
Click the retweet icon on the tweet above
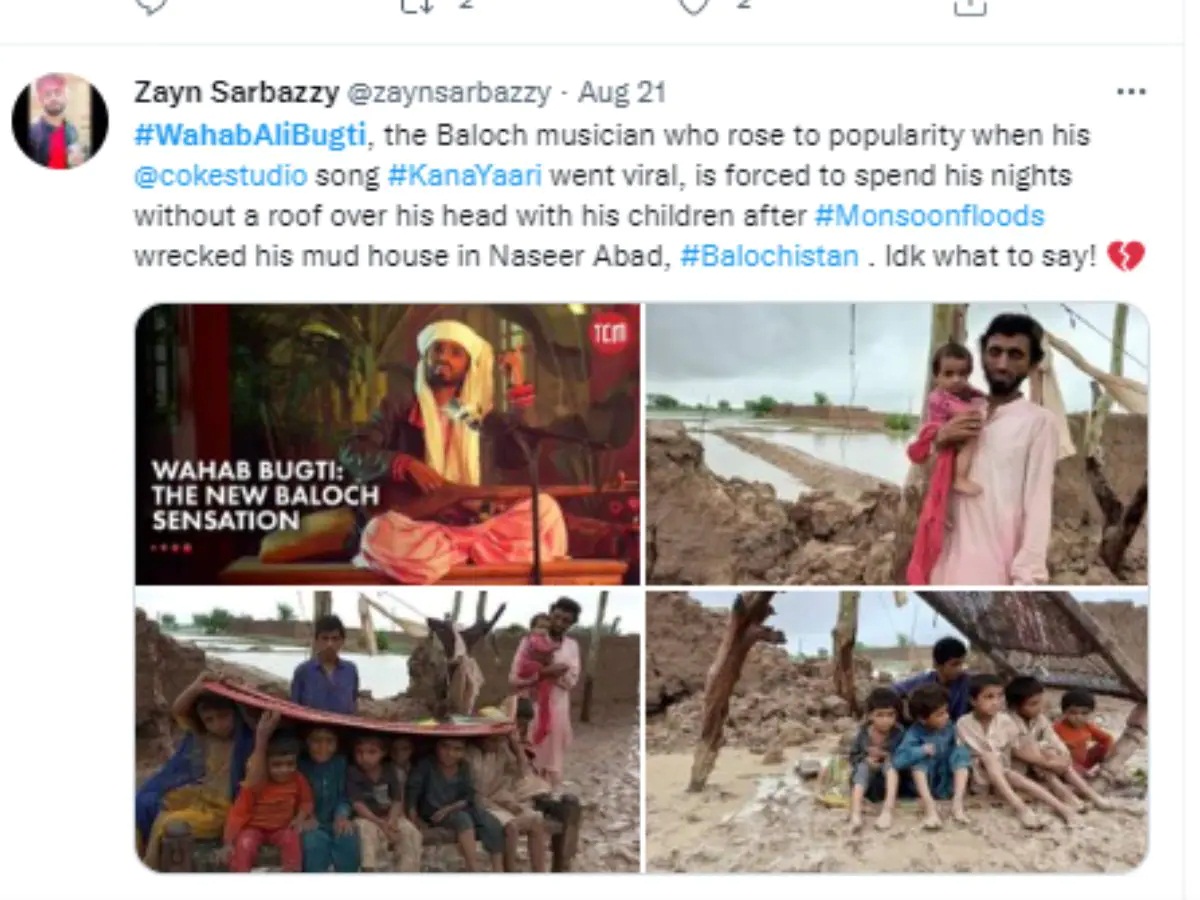(416, 5)
